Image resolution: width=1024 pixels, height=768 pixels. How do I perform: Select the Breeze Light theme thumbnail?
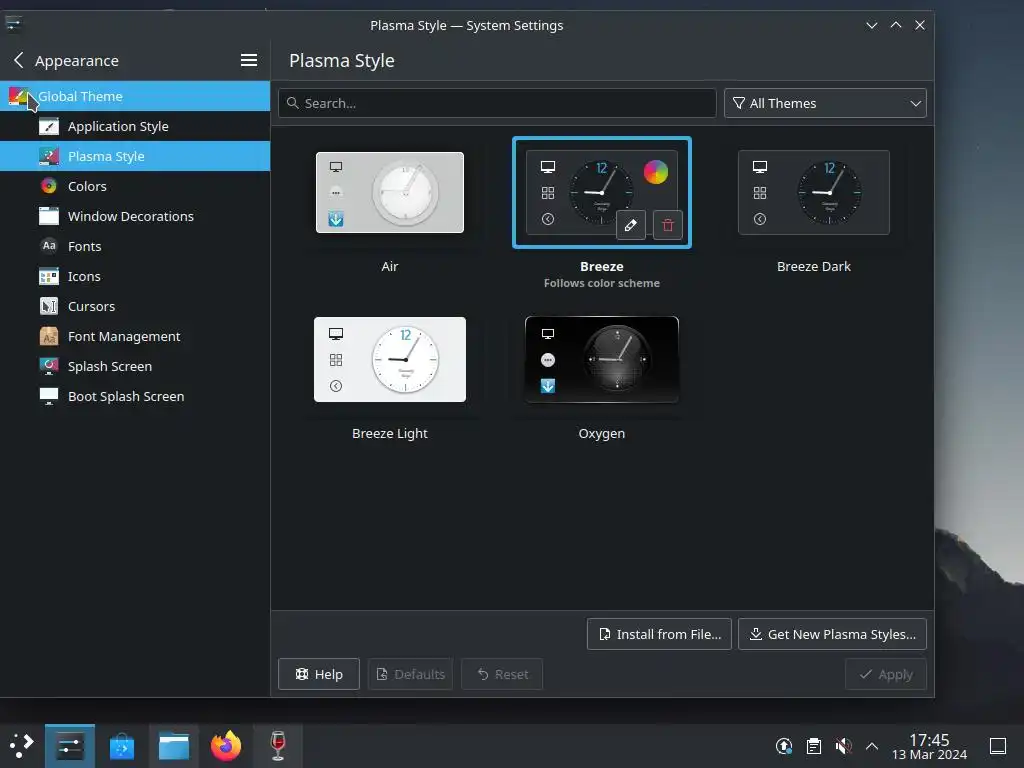pyautogui.click(x=390, y=360)
